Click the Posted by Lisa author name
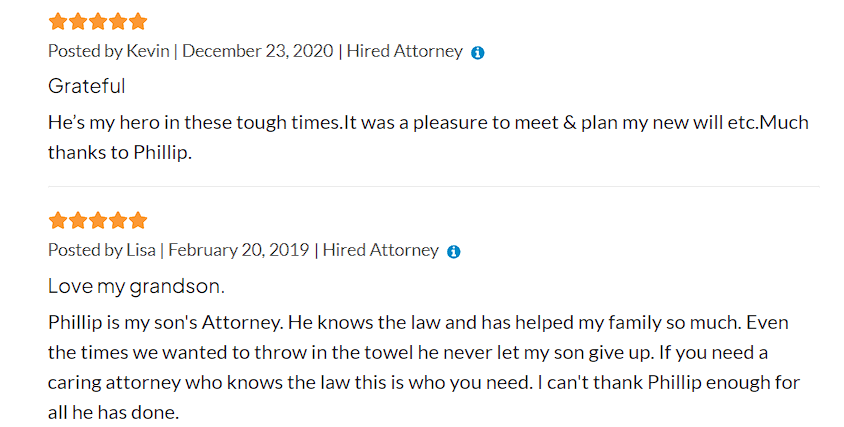Viewport: 844px width, 427px height. [x=141, y=250]
